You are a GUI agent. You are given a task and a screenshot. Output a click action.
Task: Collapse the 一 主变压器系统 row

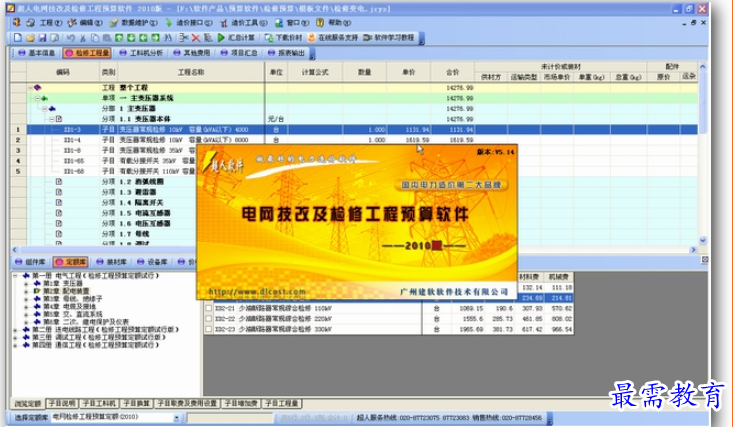[x=37, y=98]
